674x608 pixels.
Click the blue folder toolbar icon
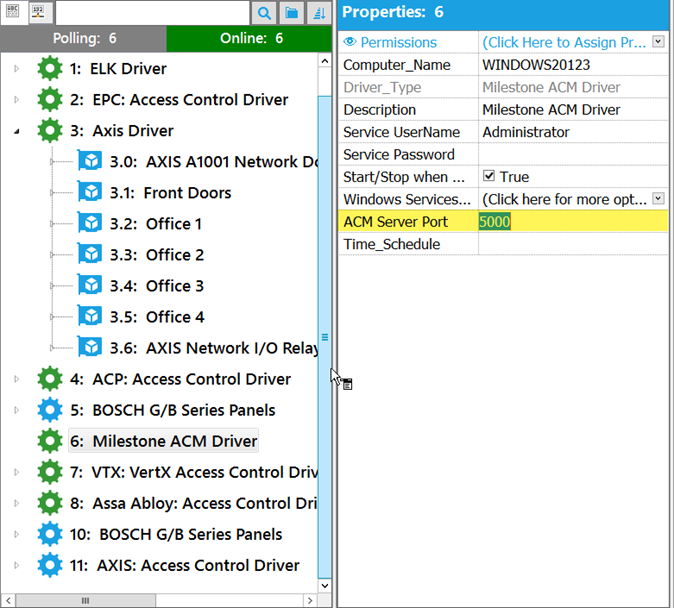(x=291, y=13)
